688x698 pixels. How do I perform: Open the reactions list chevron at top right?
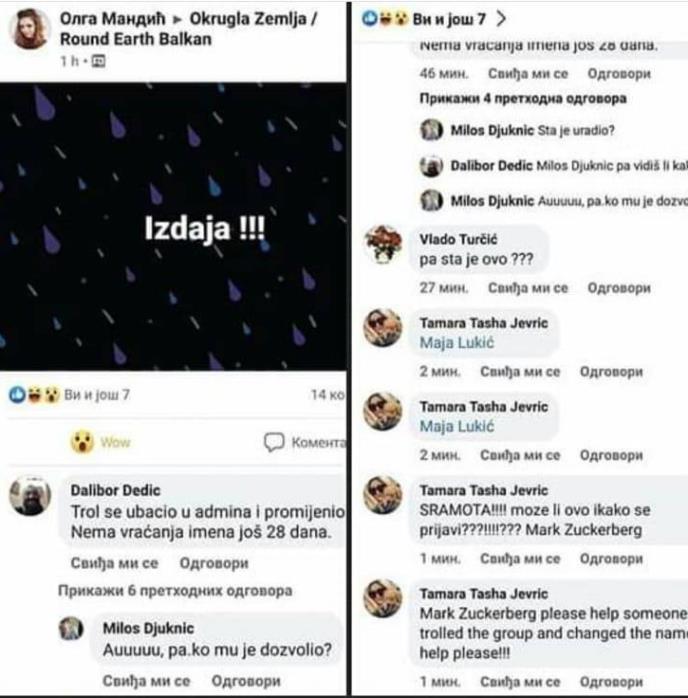point(501,19)
